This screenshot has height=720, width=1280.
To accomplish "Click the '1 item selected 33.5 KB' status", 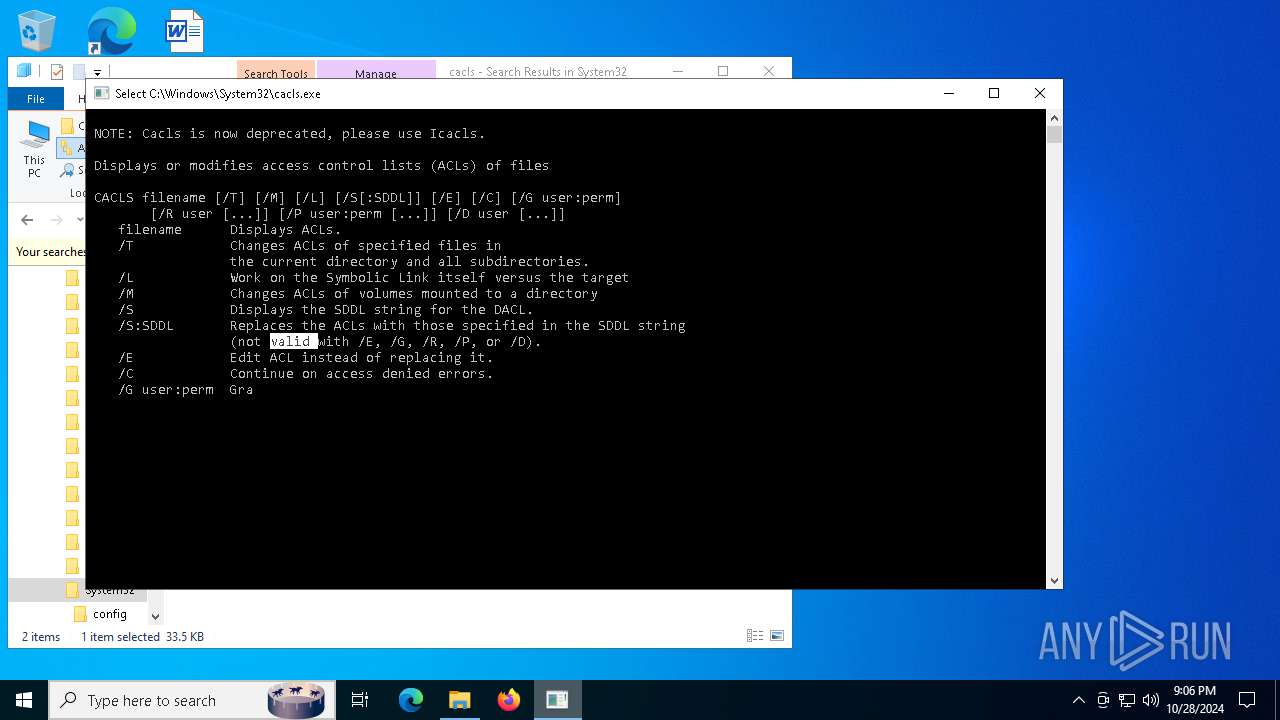I will [x=142, y=637].
